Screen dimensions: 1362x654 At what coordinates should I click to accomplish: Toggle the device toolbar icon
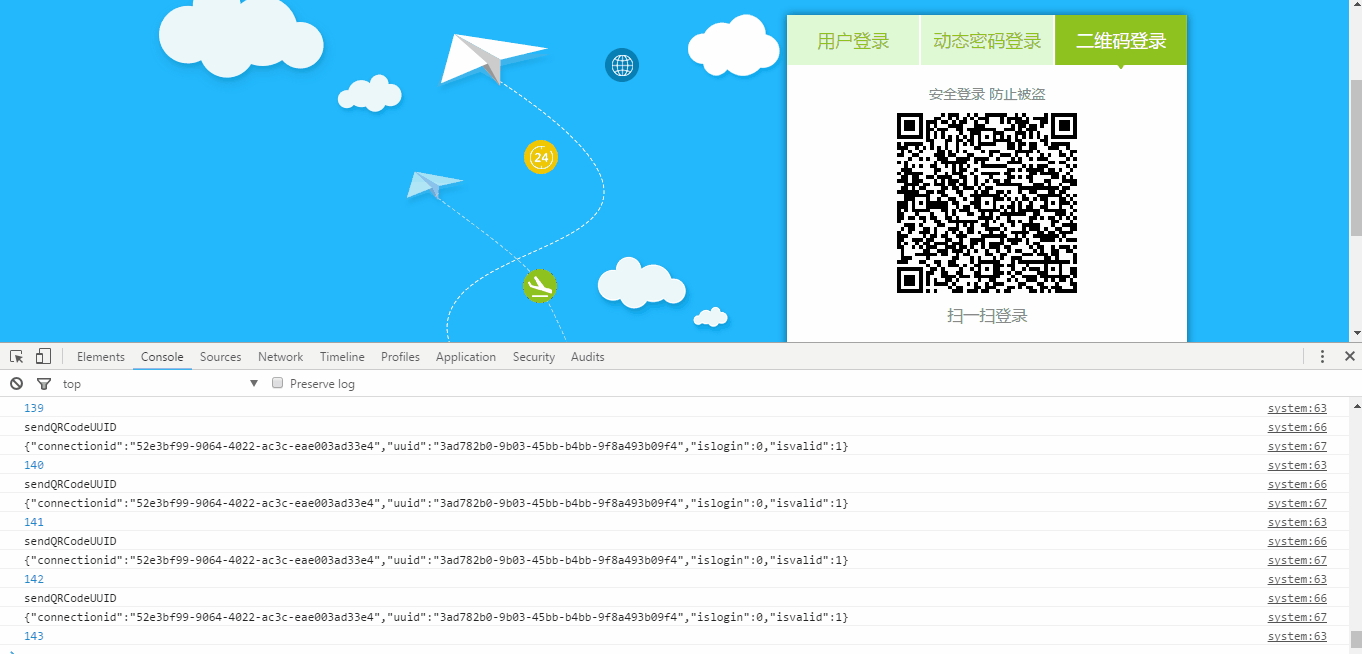(x=43, y=357)
